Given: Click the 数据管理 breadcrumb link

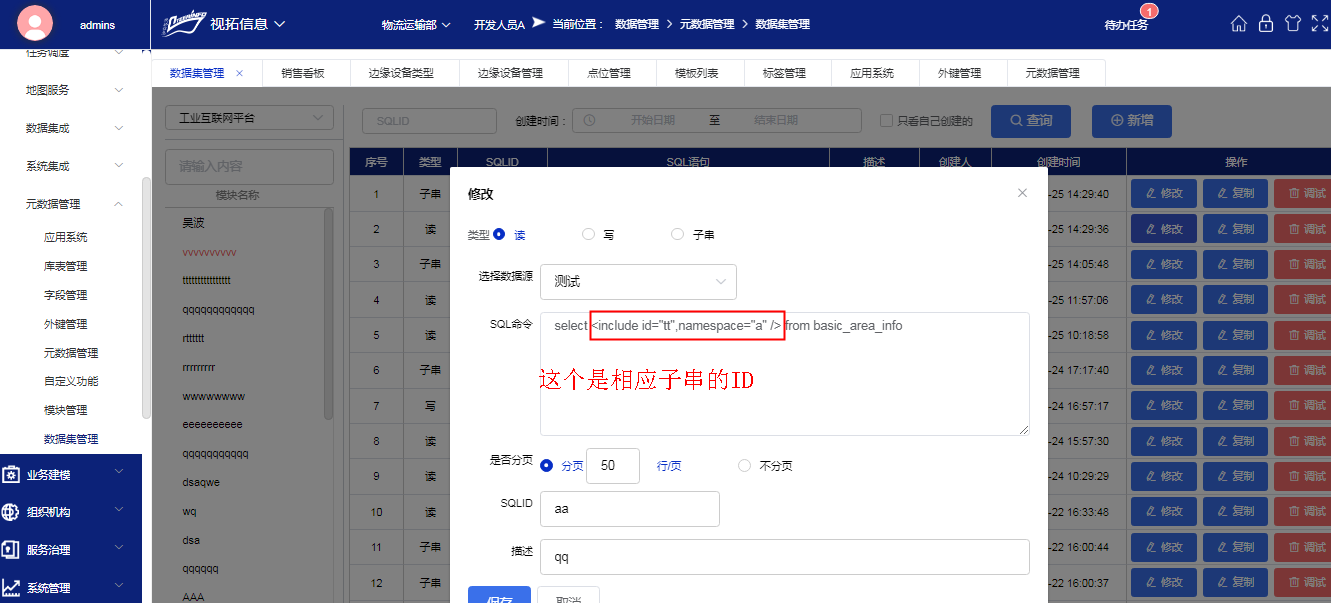Looking at the screenshot, I should pyautogui.click(x=637, y=24).
